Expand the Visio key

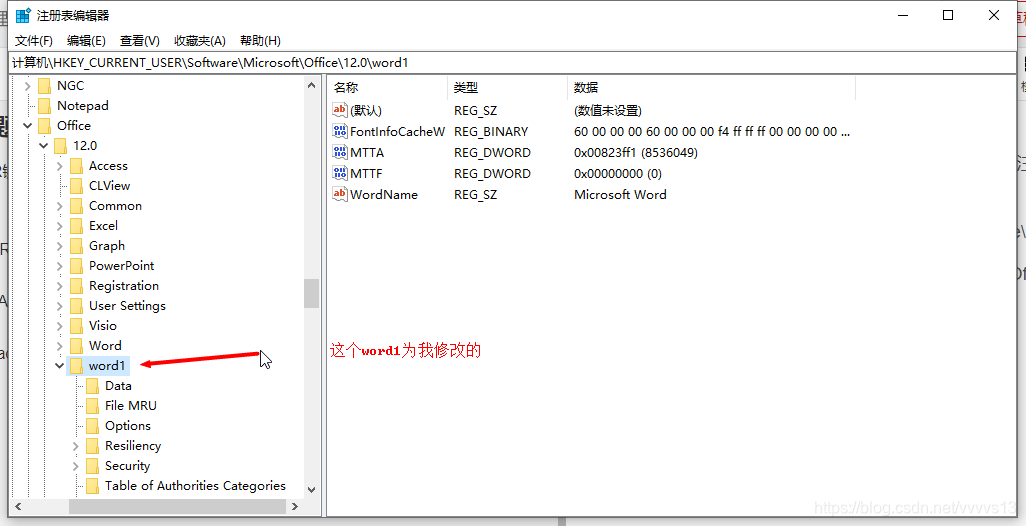(x=60, y=326)
